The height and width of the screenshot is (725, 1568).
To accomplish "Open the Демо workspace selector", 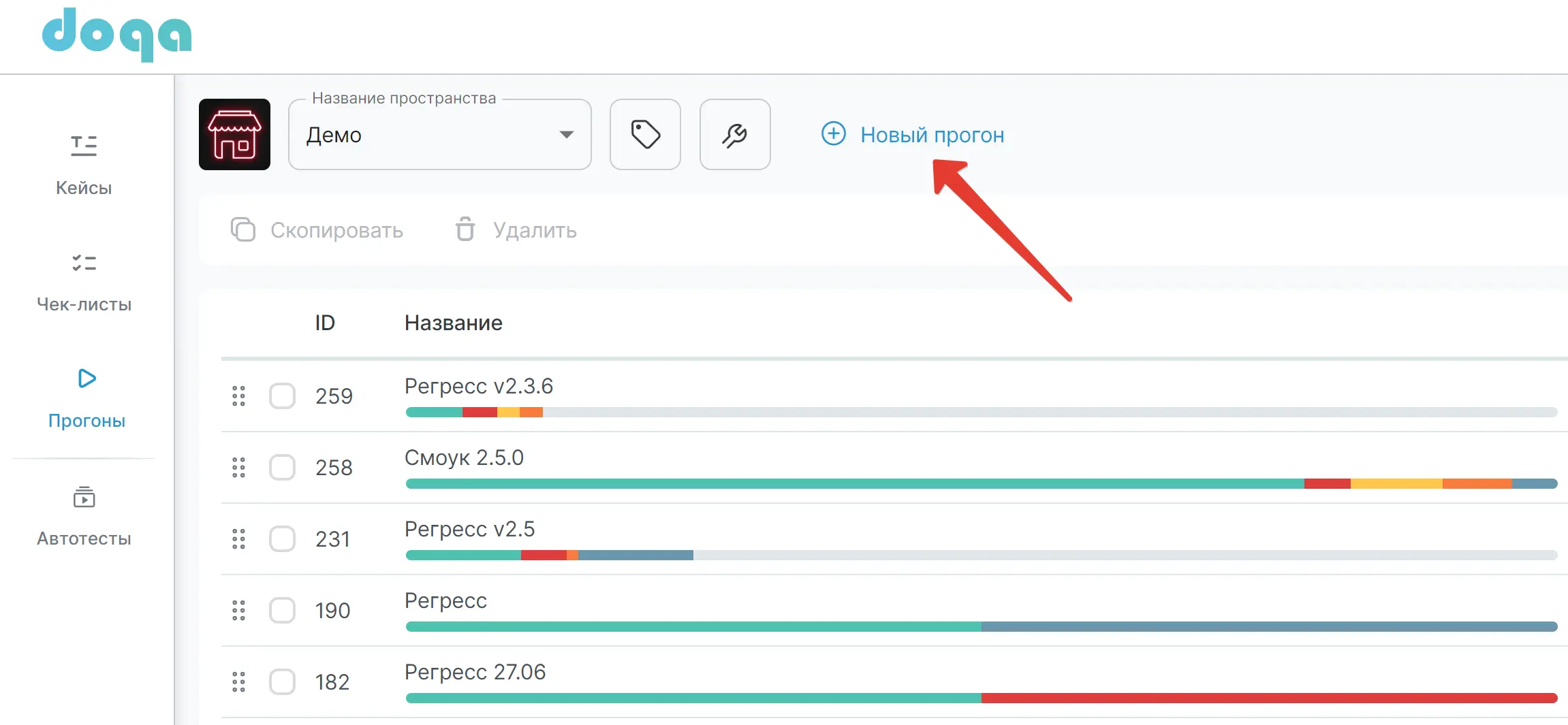I will (429, 135).
